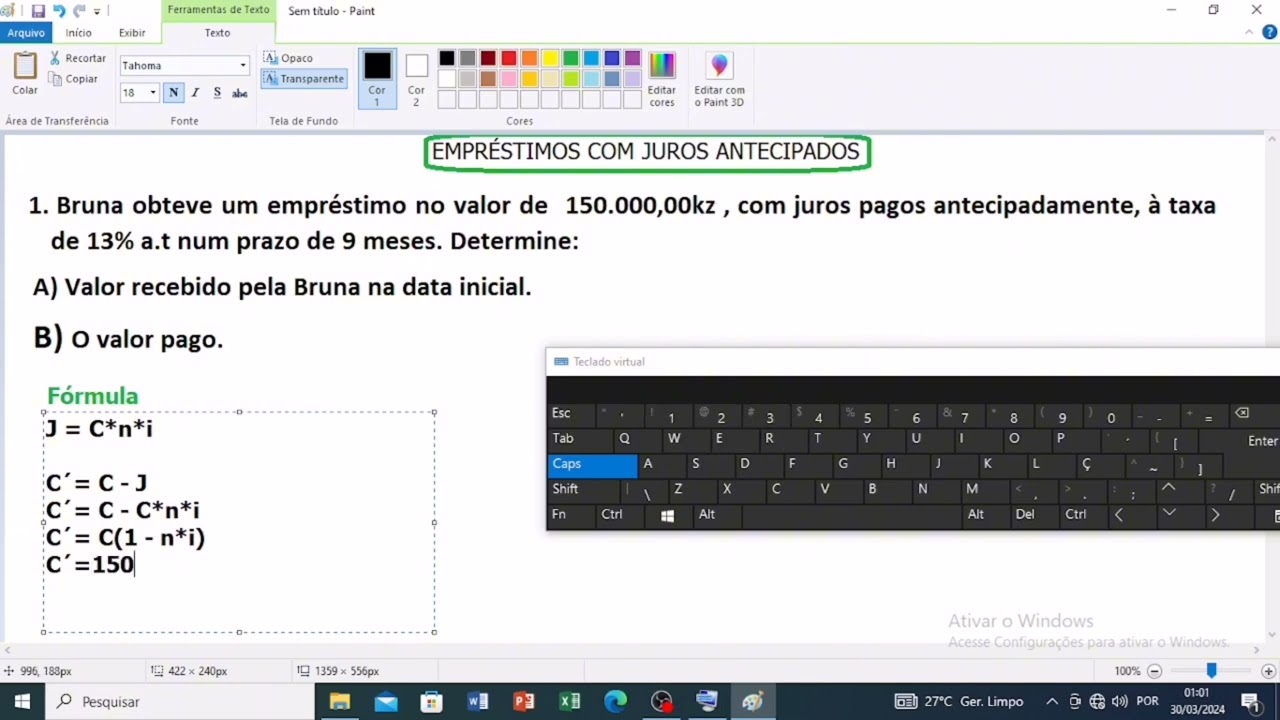Tap the up arrow key on virtual keyboard

pos(1168,489)
